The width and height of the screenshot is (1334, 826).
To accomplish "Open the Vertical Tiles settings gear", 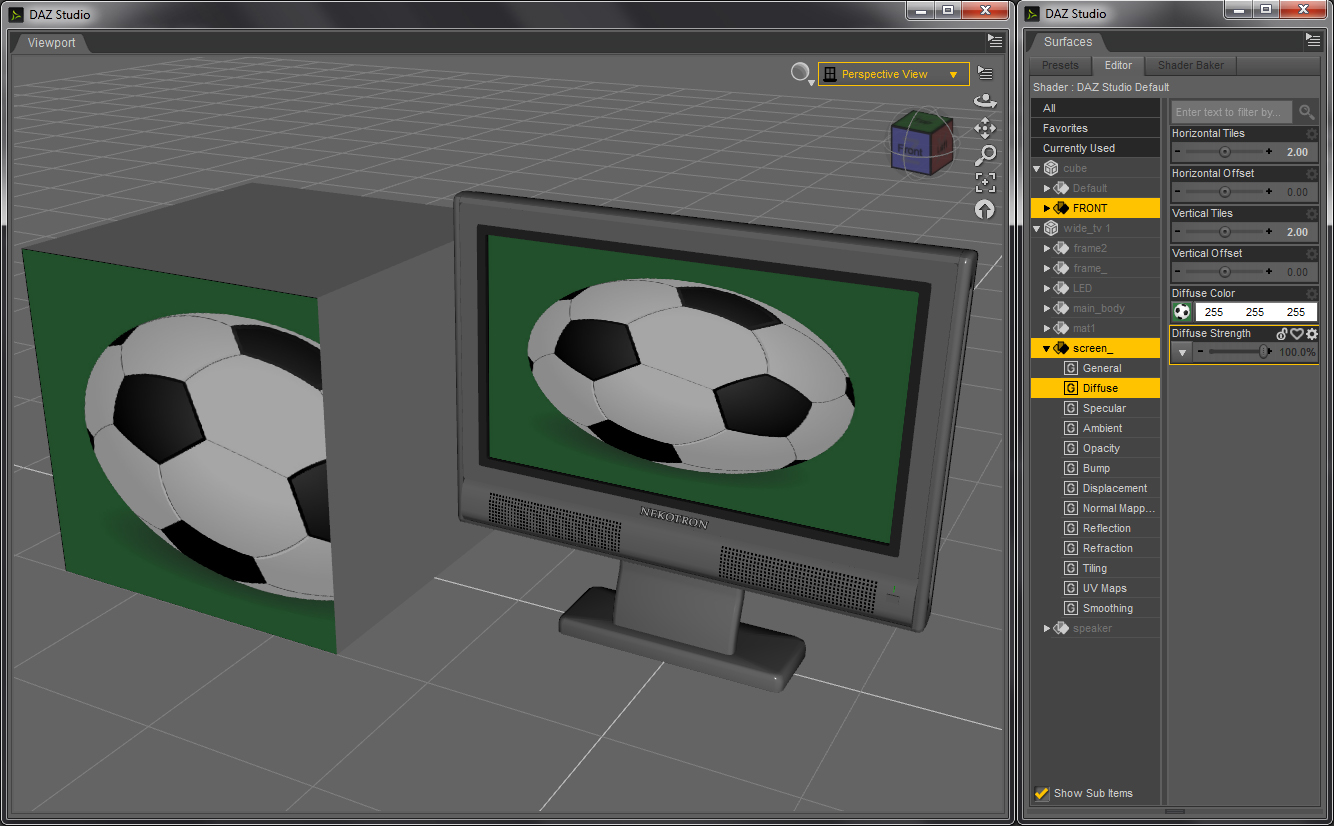I will 1311,213.
